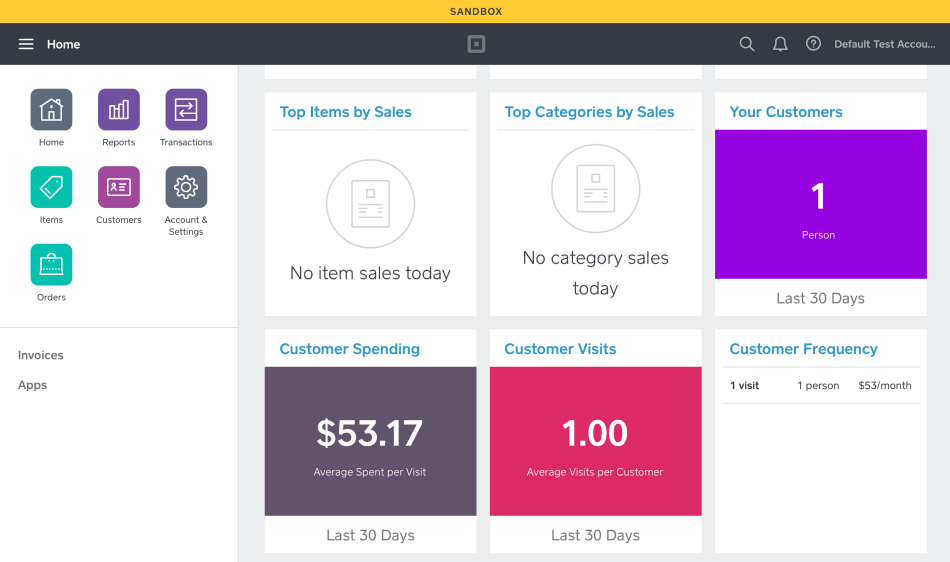This screenshot has width=950, height=562.
Task: Click the help question mark icon
Action: (x=813, y=44)
